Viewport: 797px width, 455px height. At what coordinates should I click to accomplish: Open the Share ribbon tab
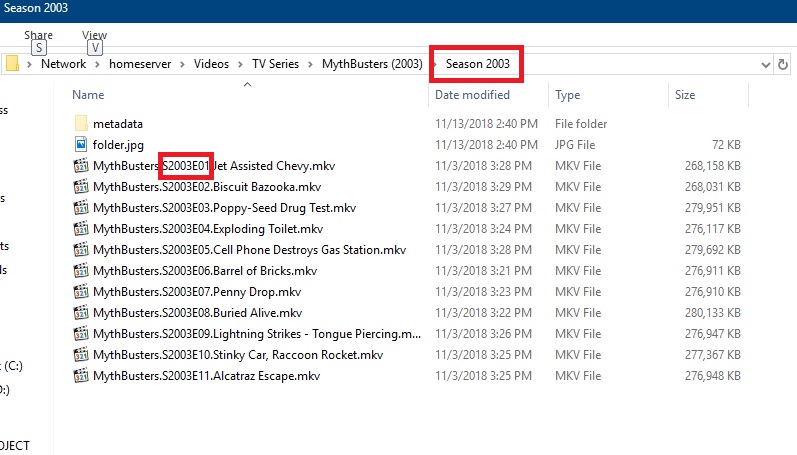click(x=38, y=35)
